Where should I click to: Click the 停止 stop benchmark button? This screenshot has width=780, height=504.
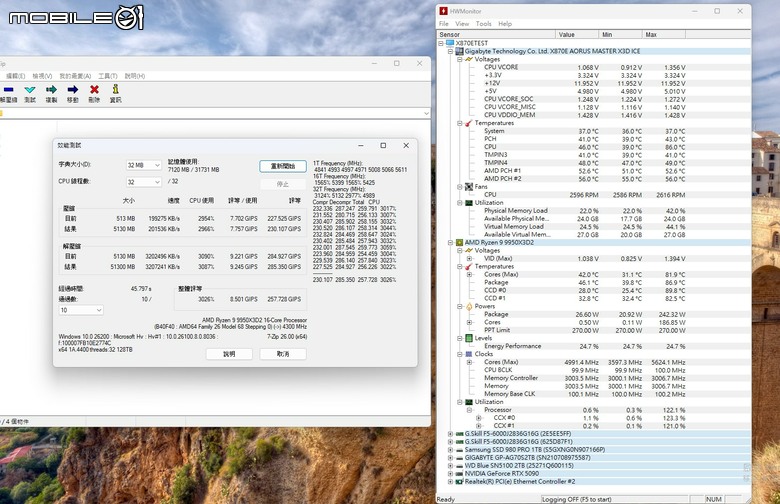283,184
